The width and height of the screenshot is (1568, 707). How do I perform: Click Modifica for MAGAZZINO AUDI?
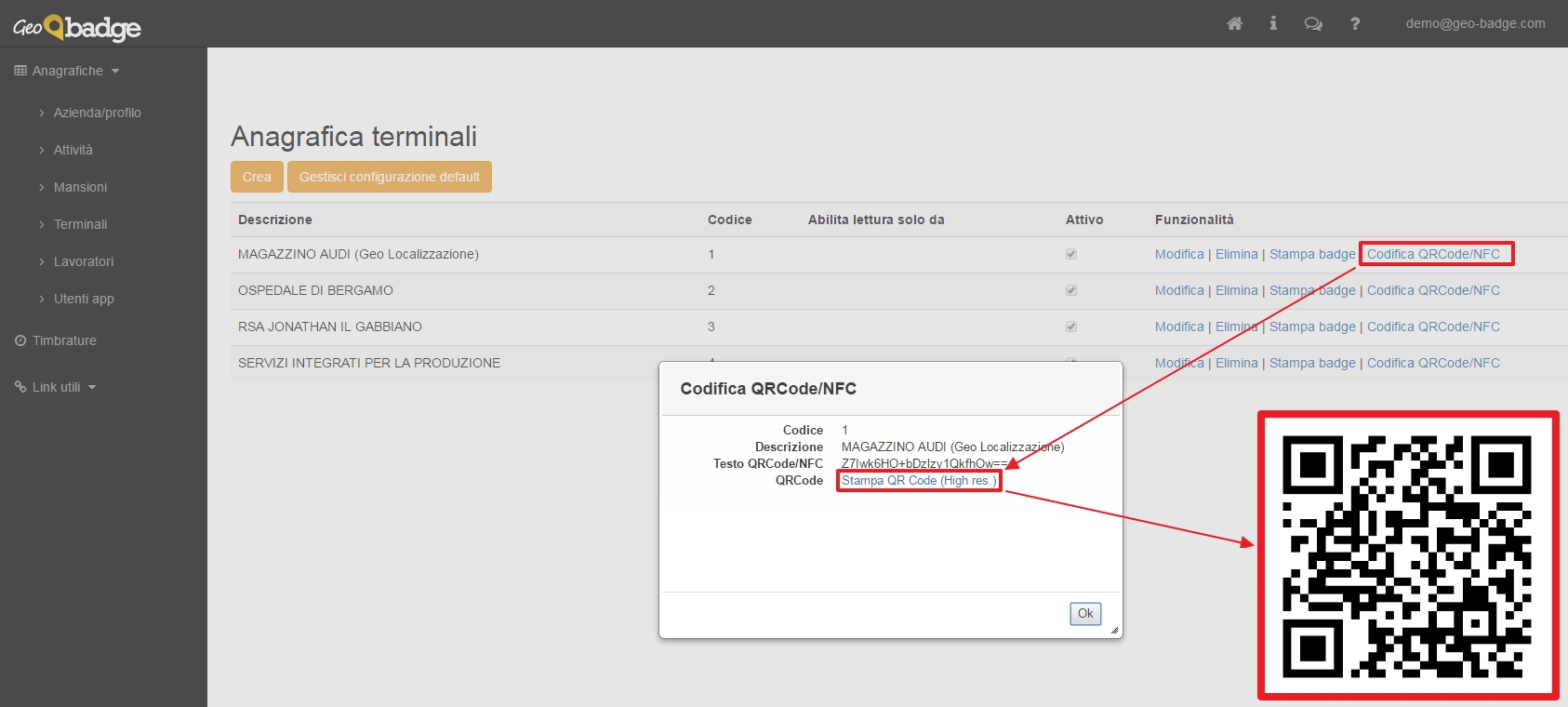pyautogui.click(x=1179, y=254)
